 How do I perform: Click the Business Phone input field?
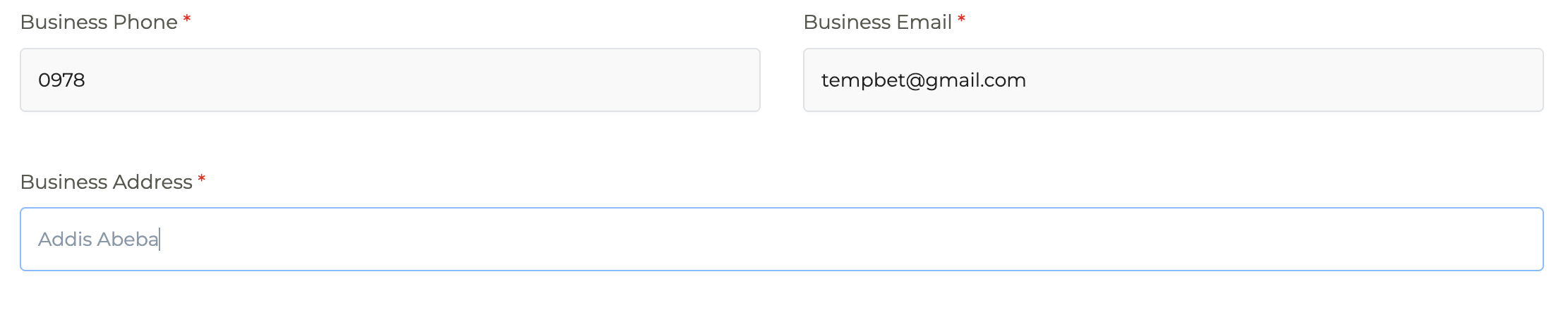(x=390, y=80)
